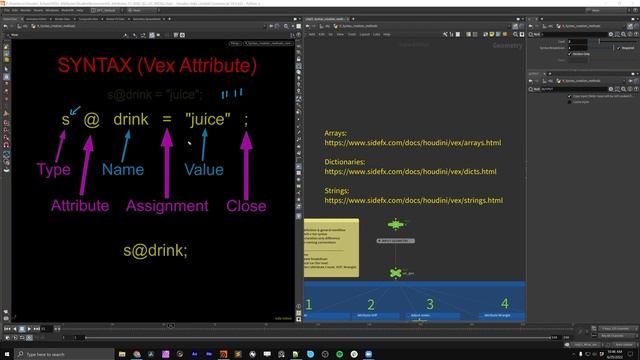Click the search icon in the scene view path bar
The image size is (640, 360).
click(x=286, y=26)
